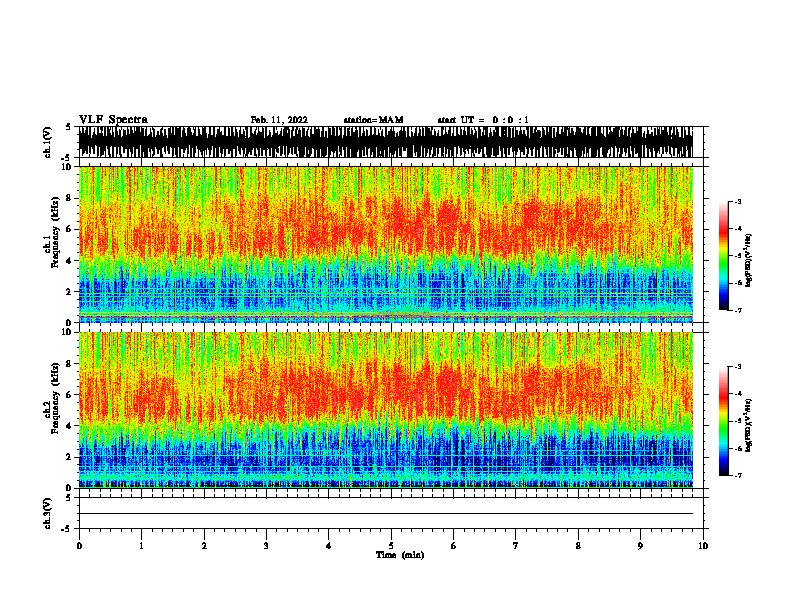Click the time axis tick label "10"

coord(703,546)
